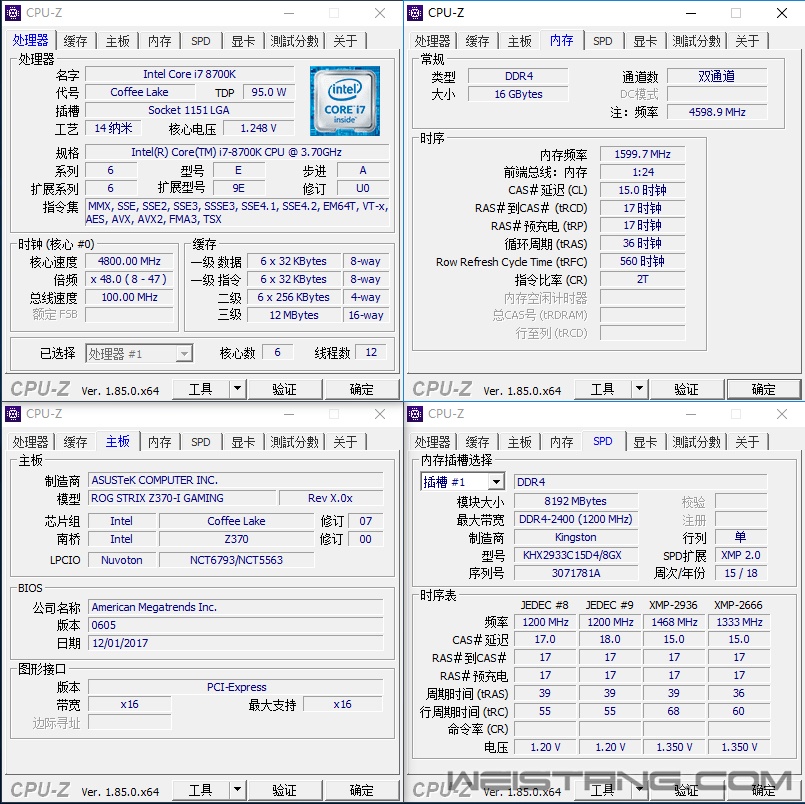Expand the 工具 arrow in the mainboard window

point(237,790)
